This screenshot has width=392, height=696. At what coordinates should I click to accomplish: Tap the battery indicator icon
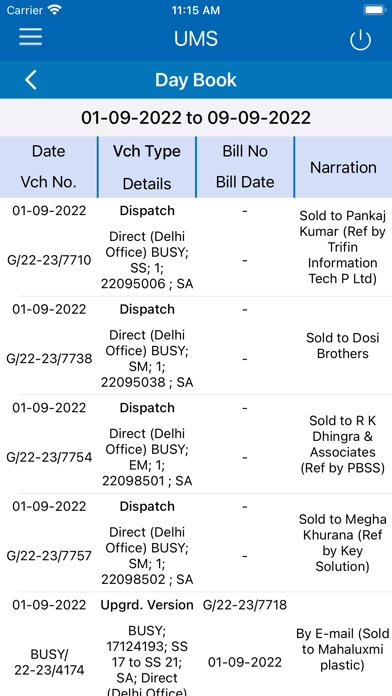[x=374, y=10]
